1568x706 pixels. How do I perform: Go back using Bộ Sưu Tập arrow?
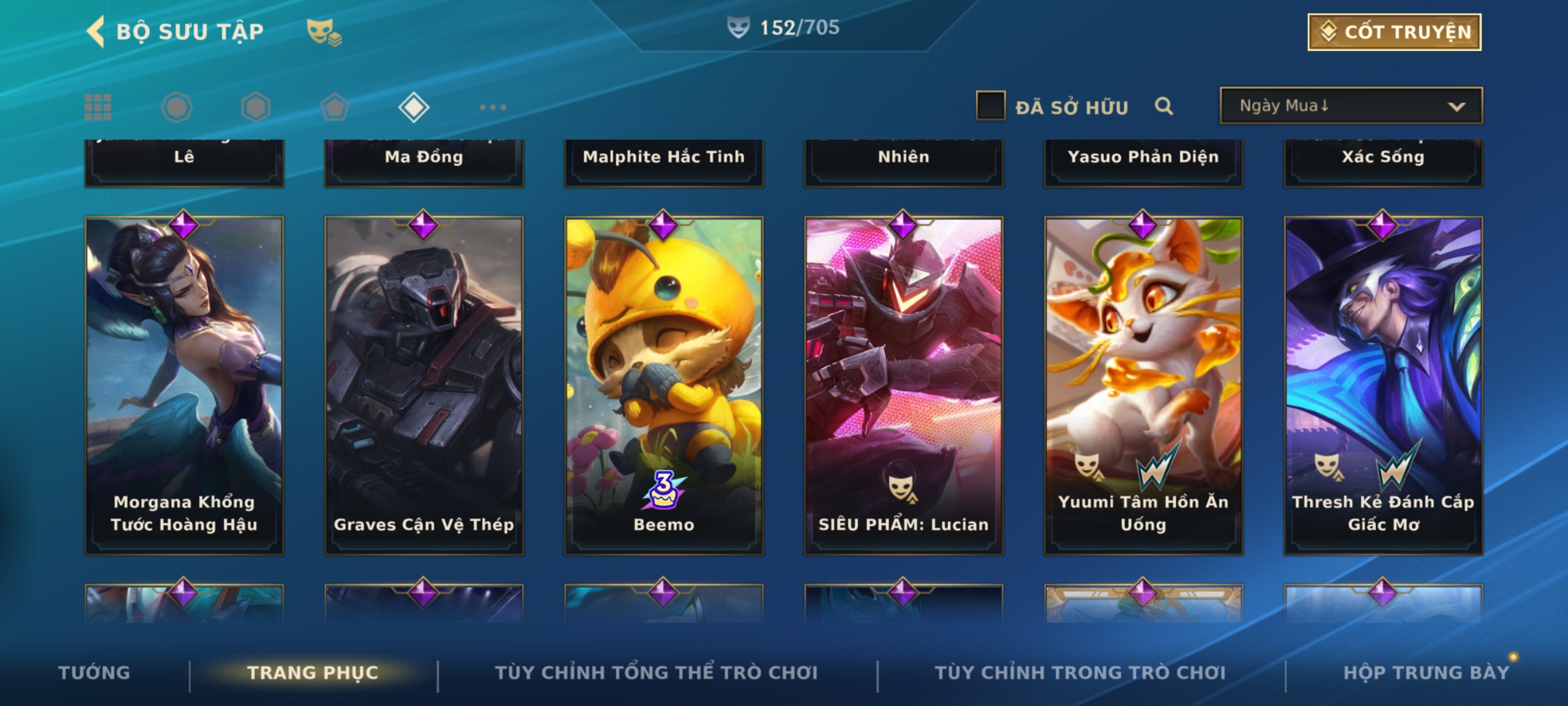[95, 31]
